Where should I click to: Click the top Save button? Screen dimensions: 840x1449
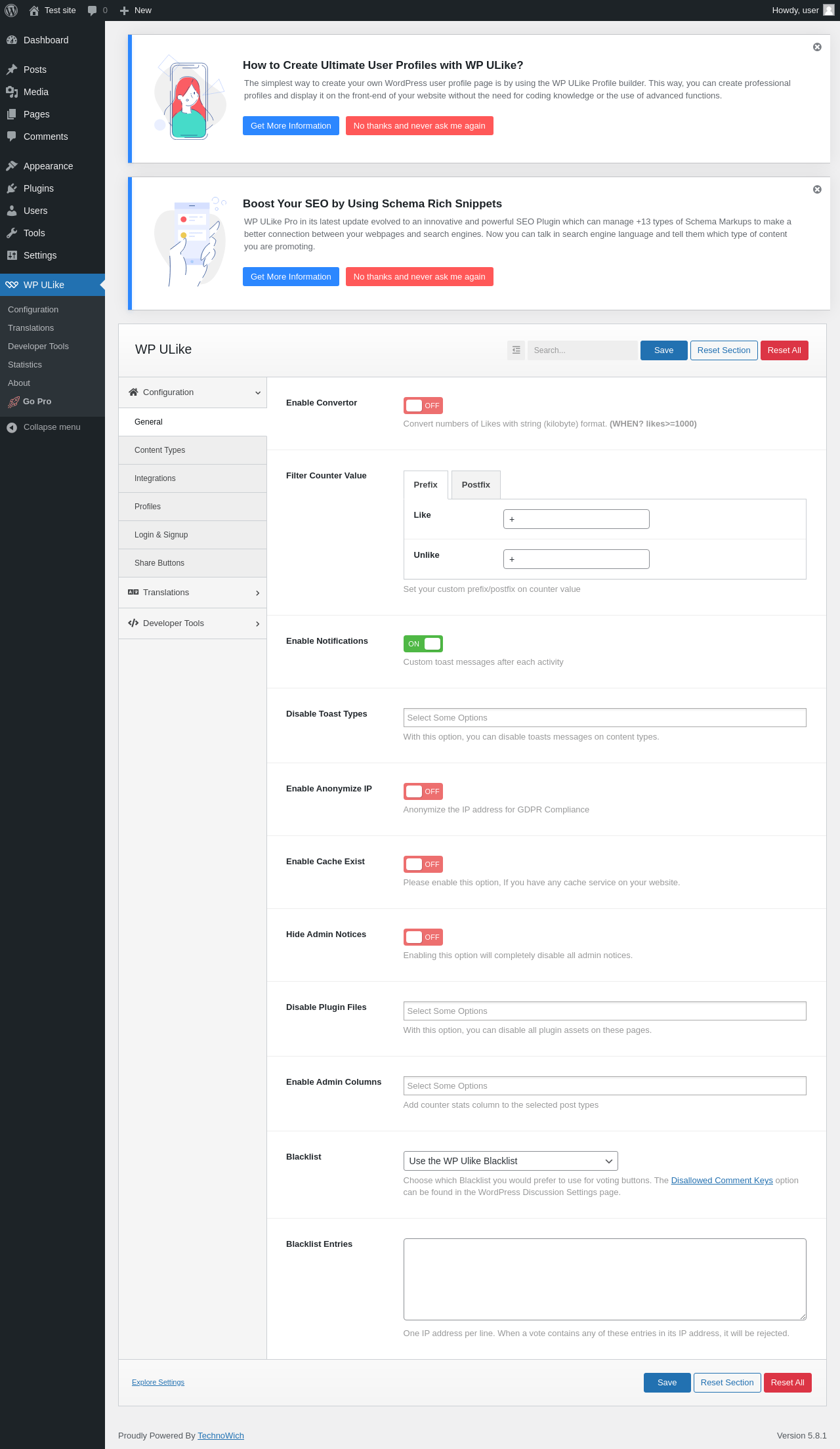click(x=664, y=350)
